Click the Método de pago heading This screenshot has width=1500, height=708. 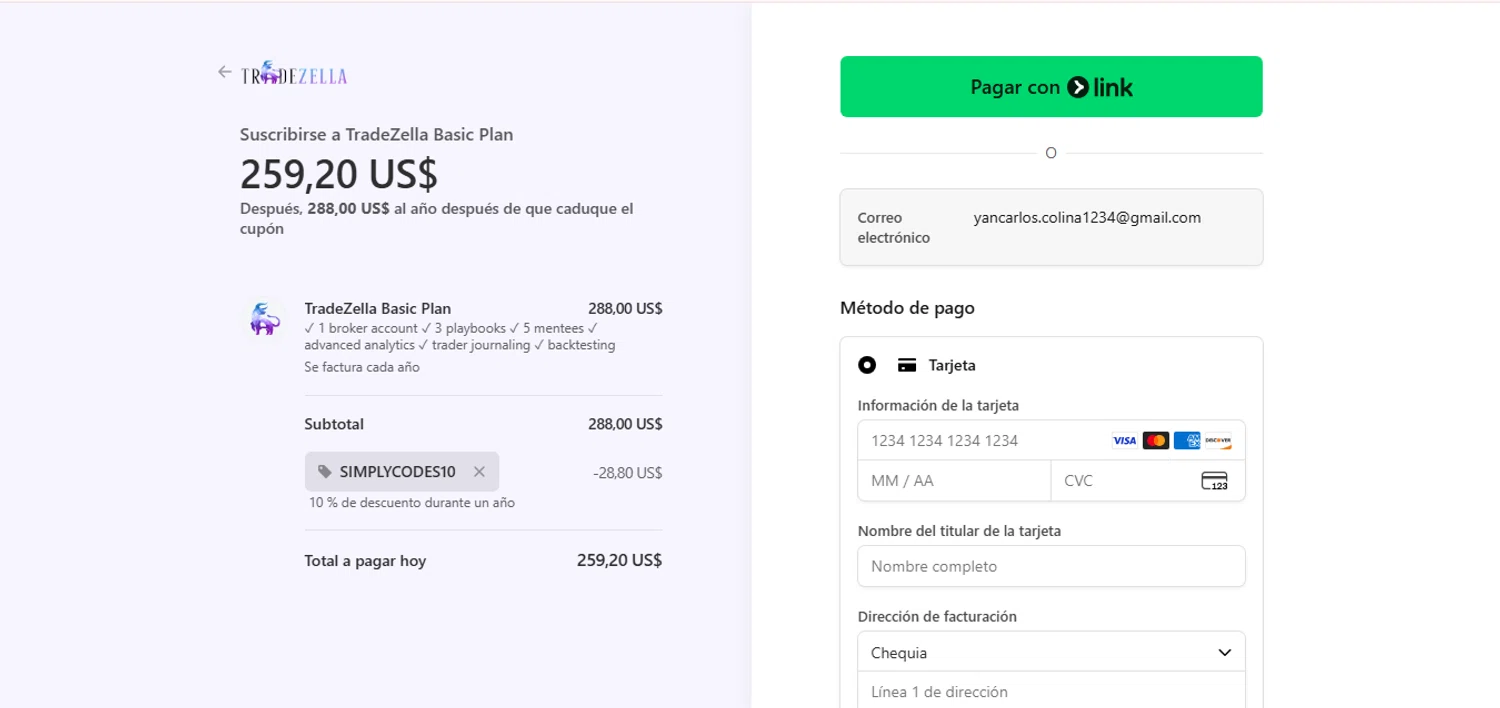tap(907, 308)
